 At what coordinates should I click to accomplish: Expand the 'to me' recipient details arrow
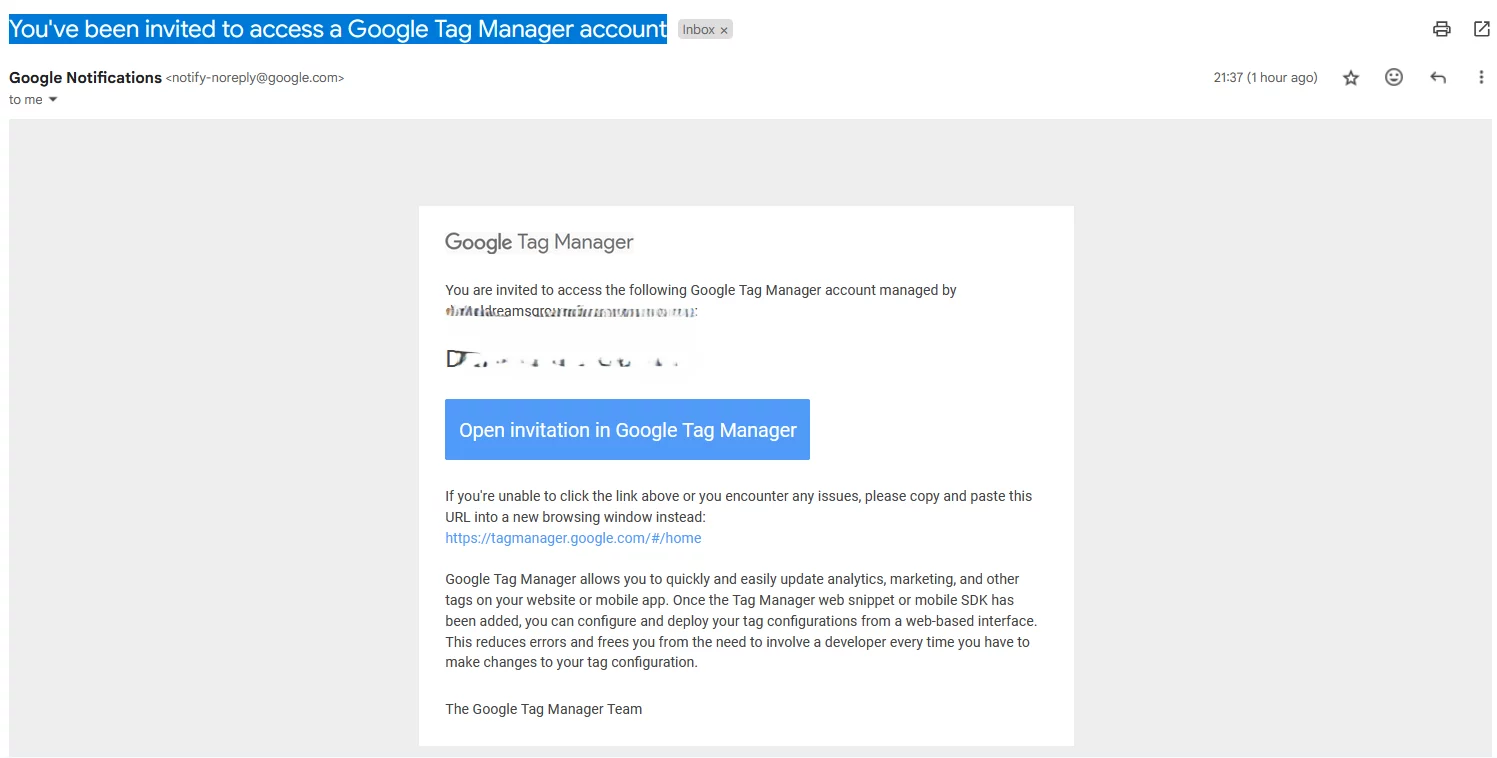click(53, 99)
